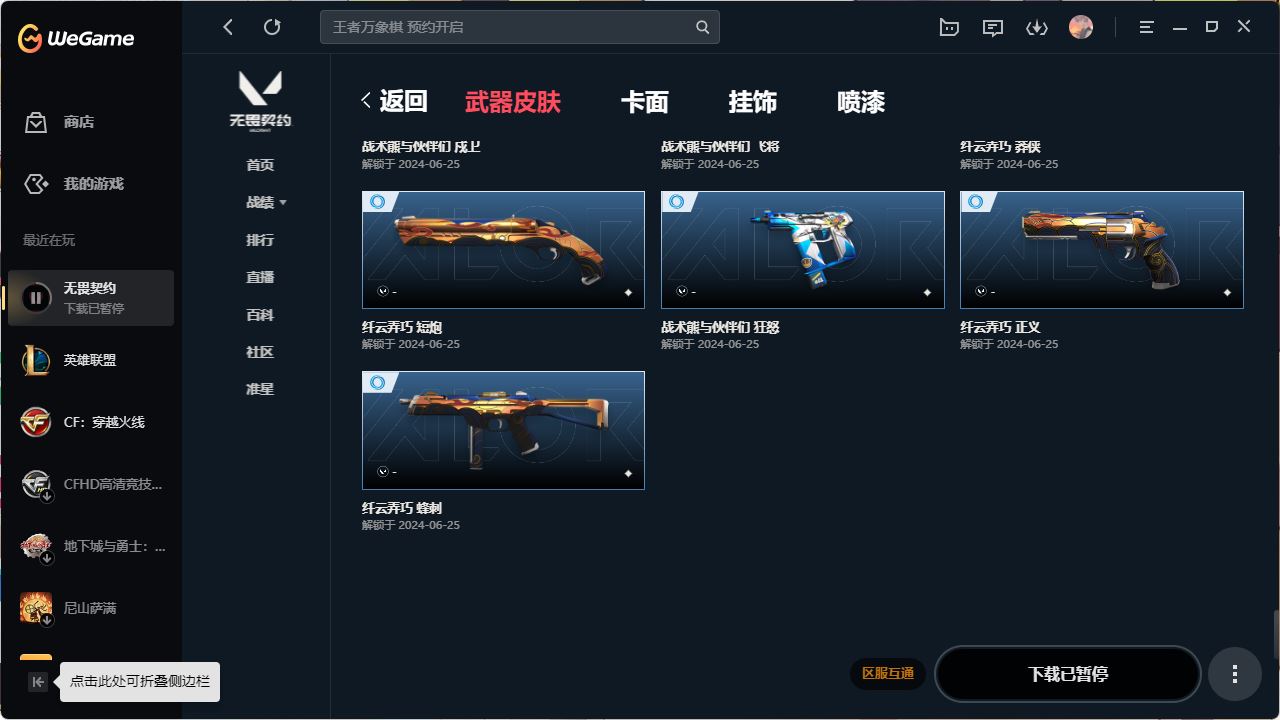Switch to the 卡面 tab
Image resolution: width=1280 pixels, height=720 pixels.
(x=645, y=102)
